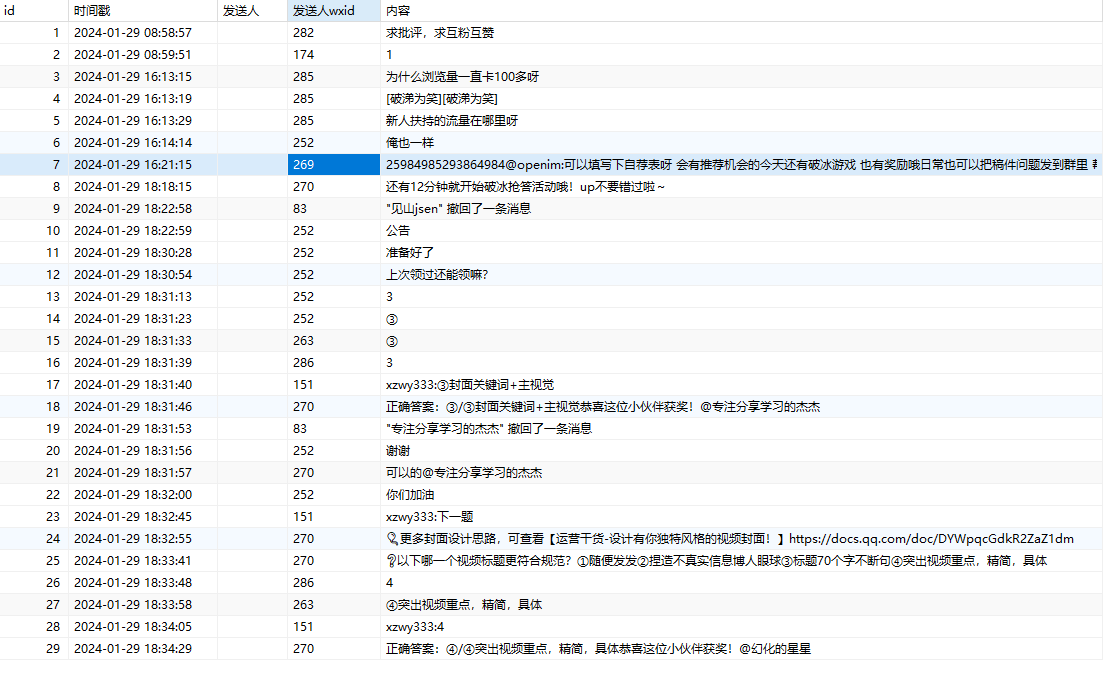Click wxid 263 in row 15
Viewport: 1107px width, 675px height.
pyautogui.click(x=333, y=340)
